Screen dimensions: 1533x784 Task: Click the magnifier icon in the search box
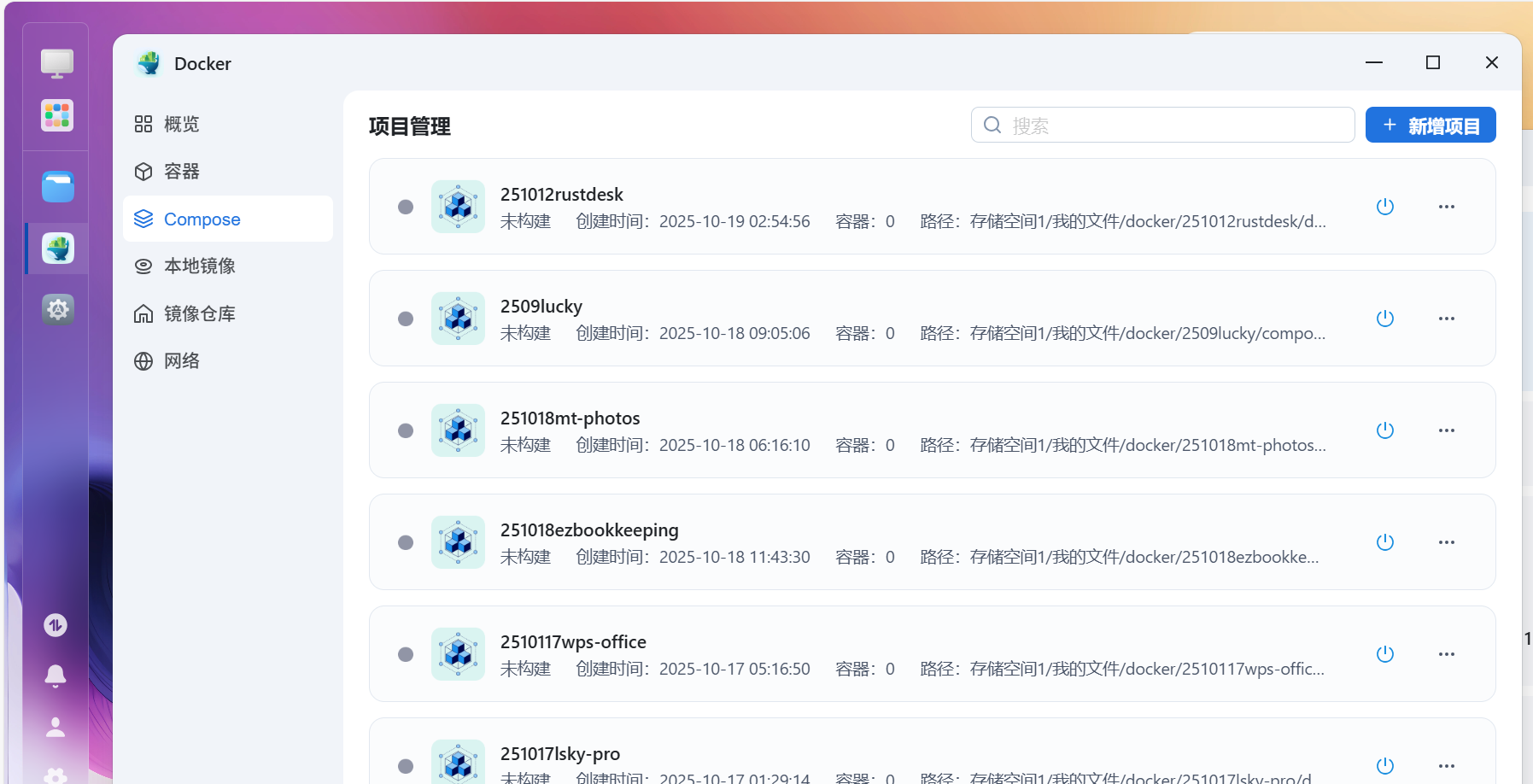[x=992, y=125]
